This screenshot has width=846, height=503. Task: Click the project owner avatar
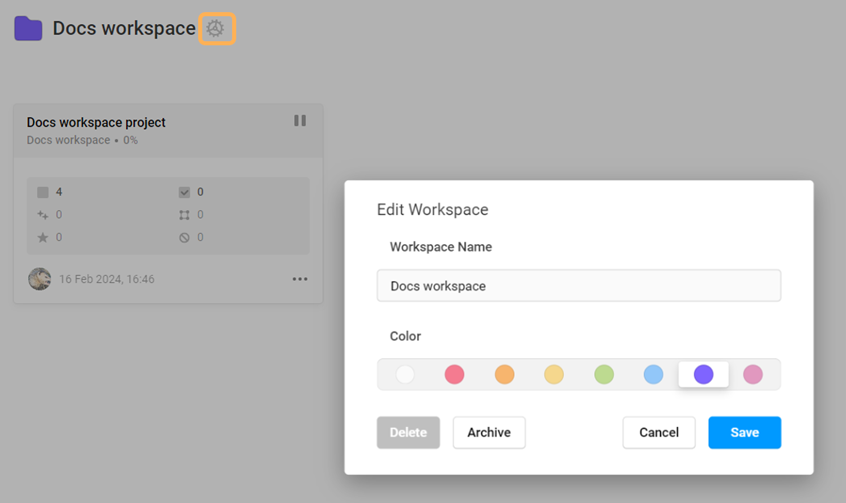pyautogui.click(x=40, y=279)
